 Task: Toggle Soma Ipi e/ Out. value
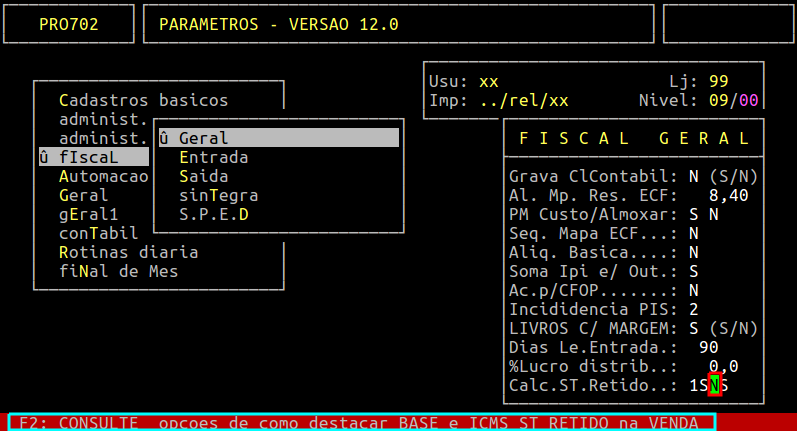point(693,271)
